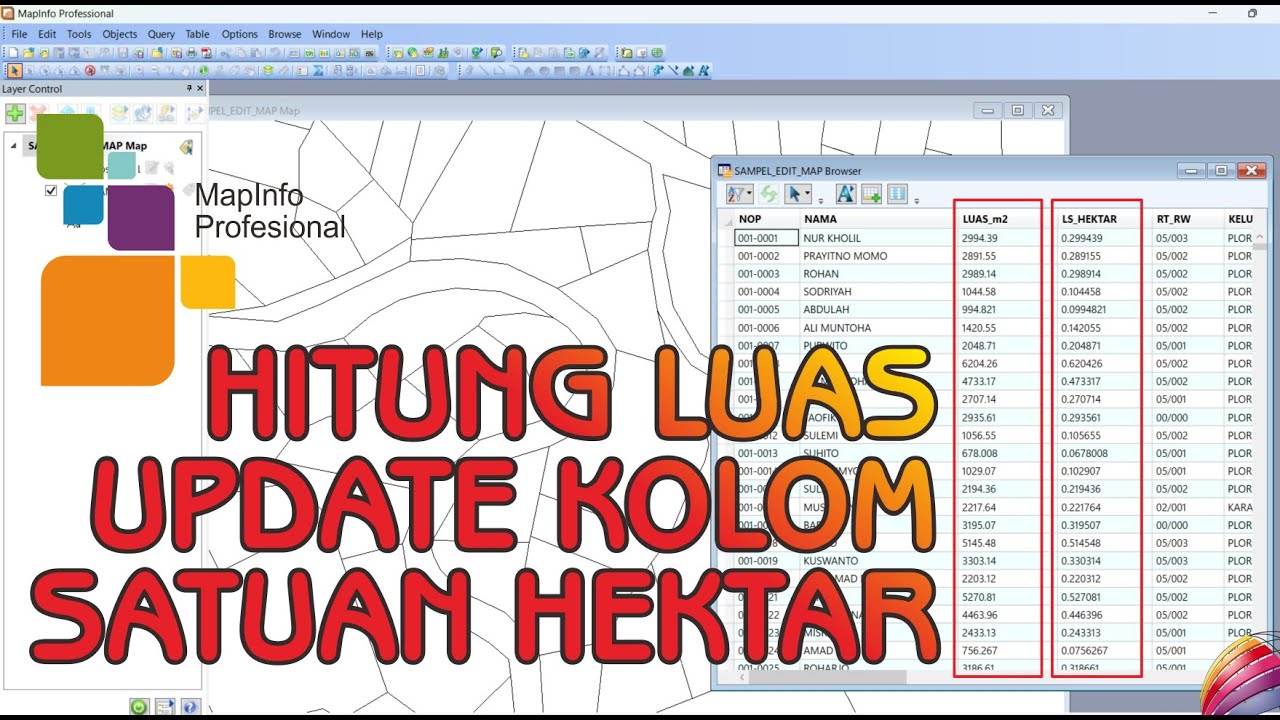Screen dimensions: 1280x720
Task: Open the Browse menu
Action: coord(285,34)
